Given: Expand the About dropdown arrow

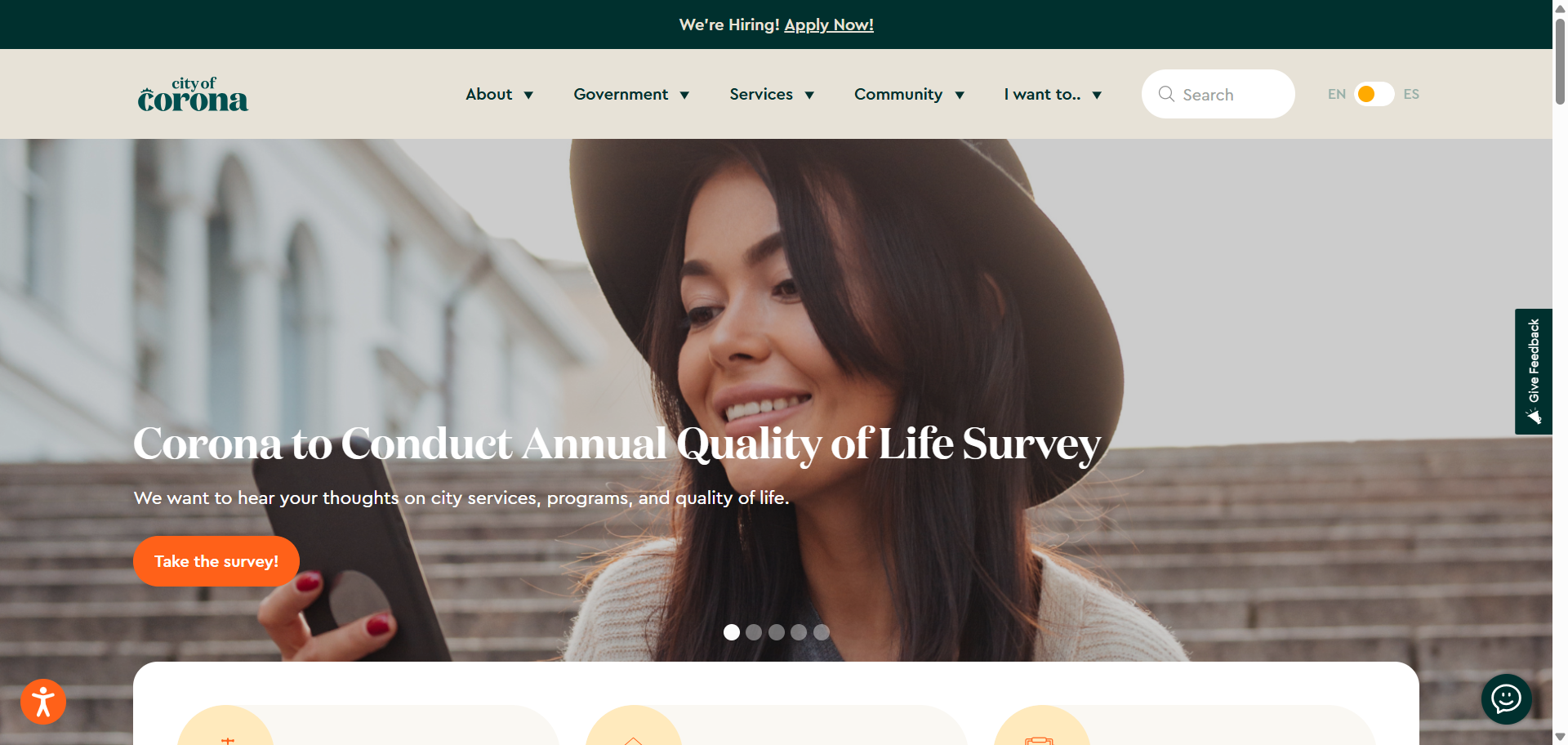Looking at the screenshot, I should pos(528,96).
